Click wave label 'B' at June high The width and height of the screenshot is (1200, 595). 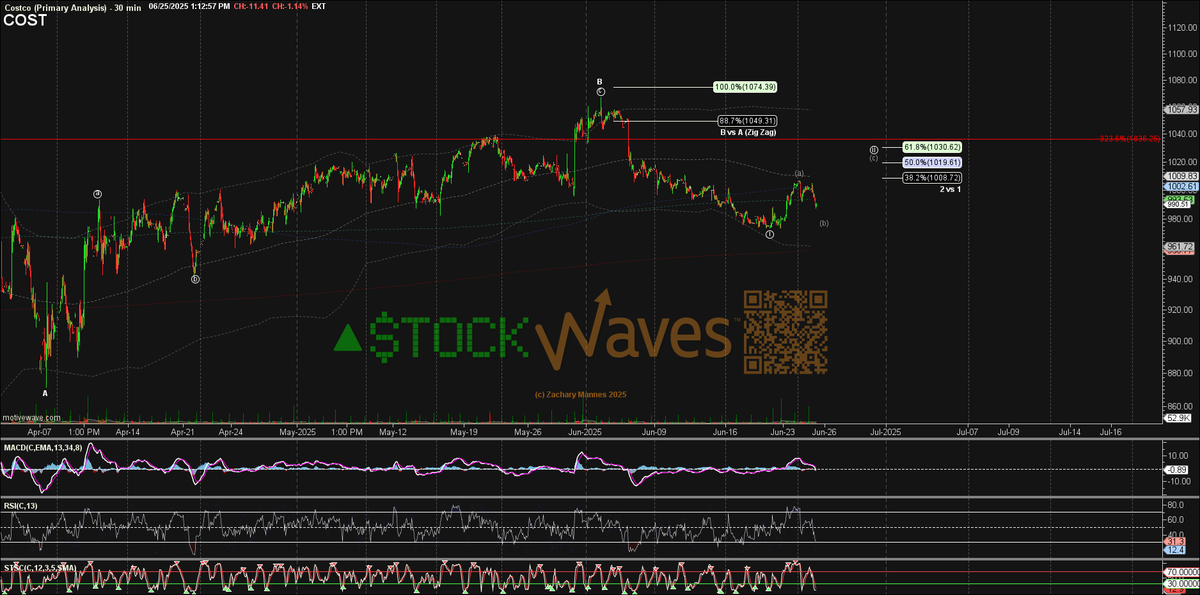pyautogui.click(x=600, y=81)
